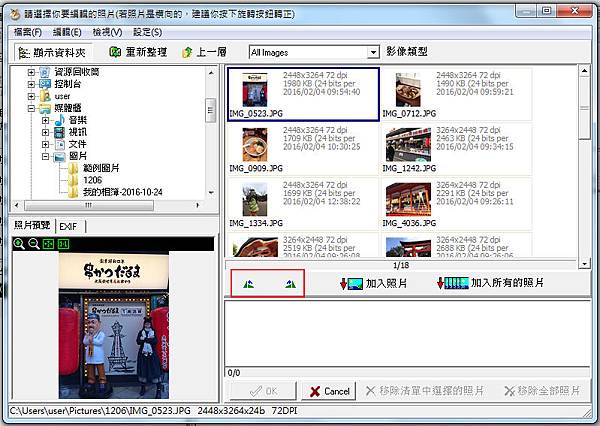The width and height of the screenshot is (600, 426).
Task: Switch to the 照片預覽 tab
Action: pos(32,225)
